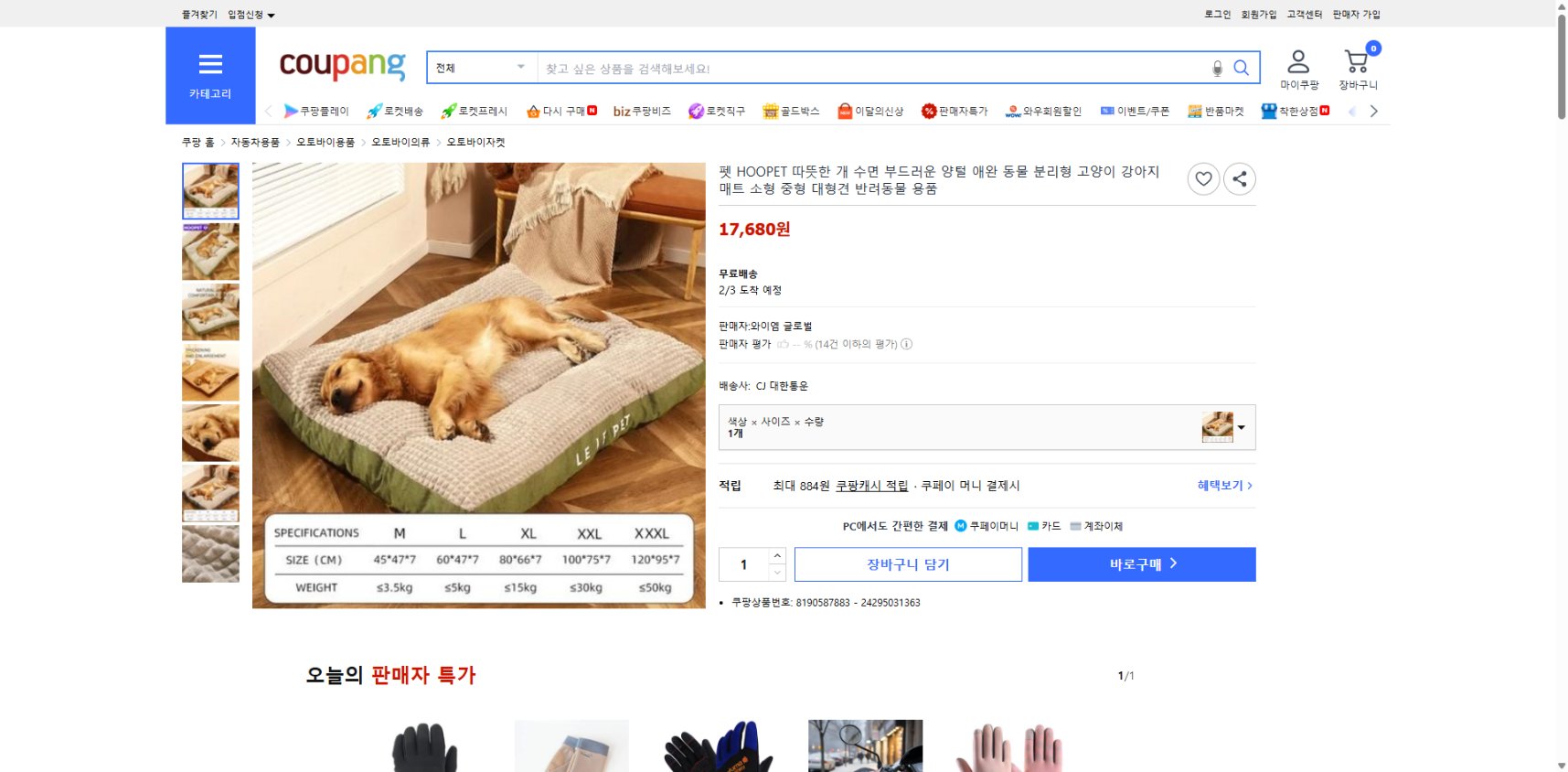
Task: Select first product thumbnail with size chart
Action: [x=210, y=191]
